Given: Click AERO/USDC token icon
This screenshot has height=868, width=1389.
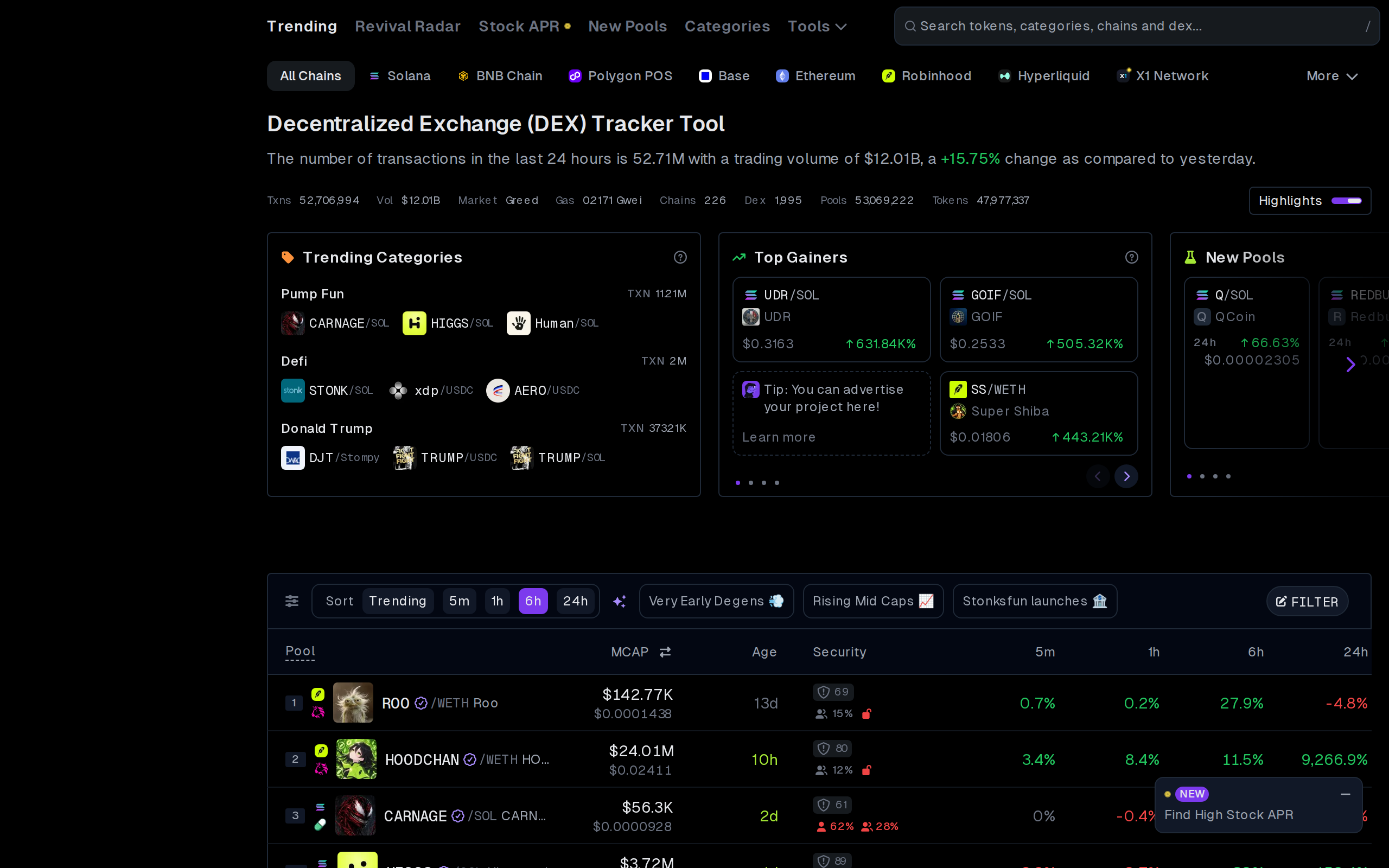Looking at the screenshot, I should [498, 391].
